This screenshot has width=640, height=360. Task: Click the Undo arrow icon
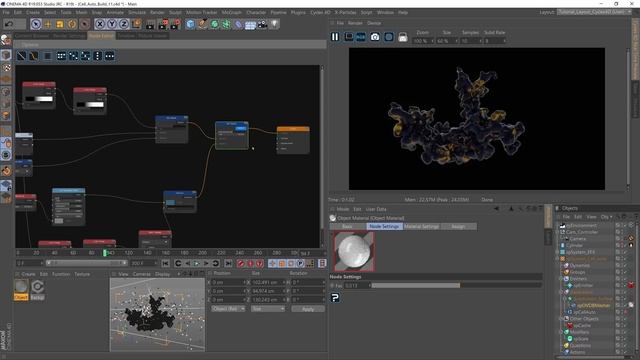coord(9,24)
